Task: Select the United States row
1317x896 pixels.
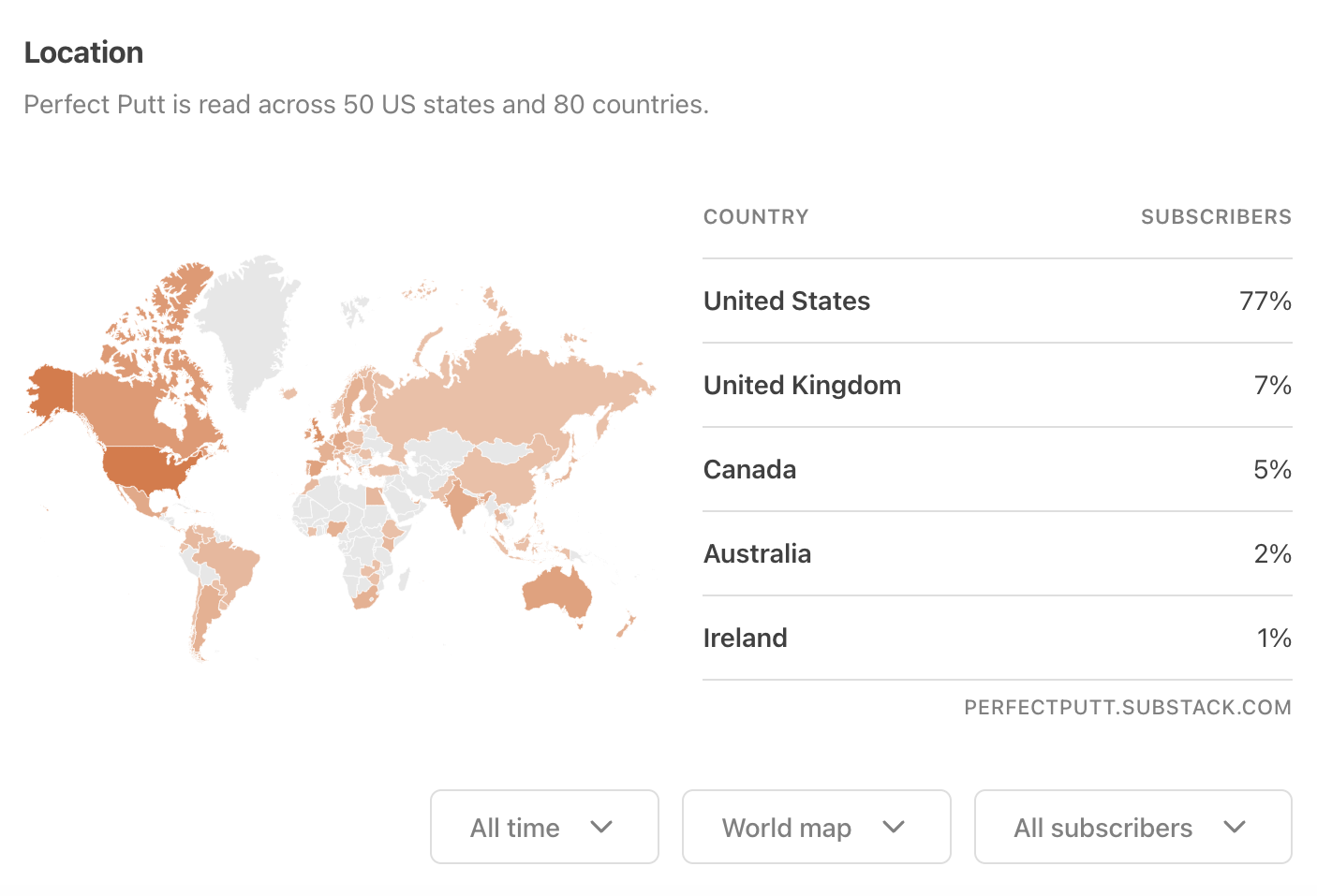Action: pos(997,301)
